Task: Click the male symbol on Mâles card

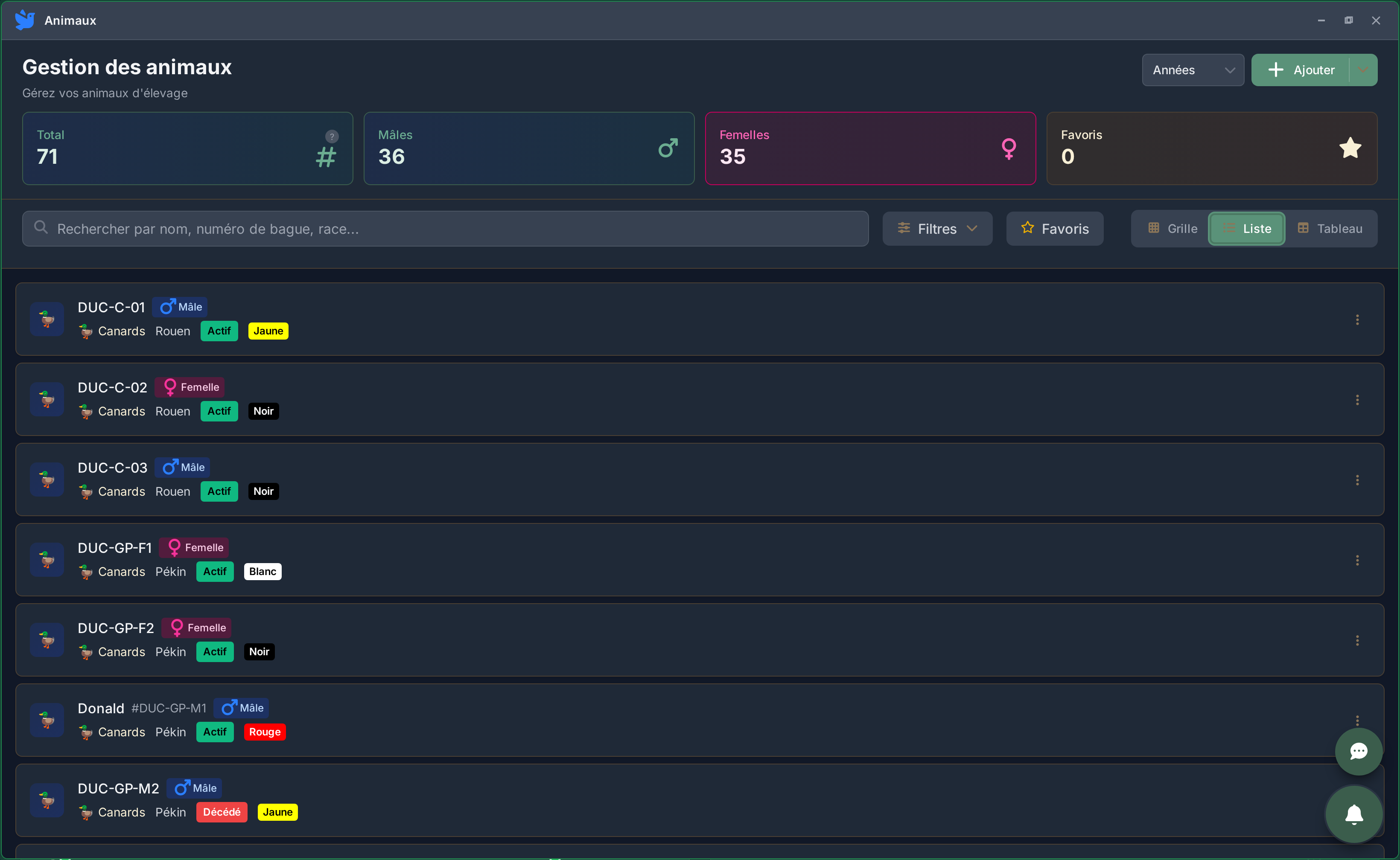Action: coord(668,148)
